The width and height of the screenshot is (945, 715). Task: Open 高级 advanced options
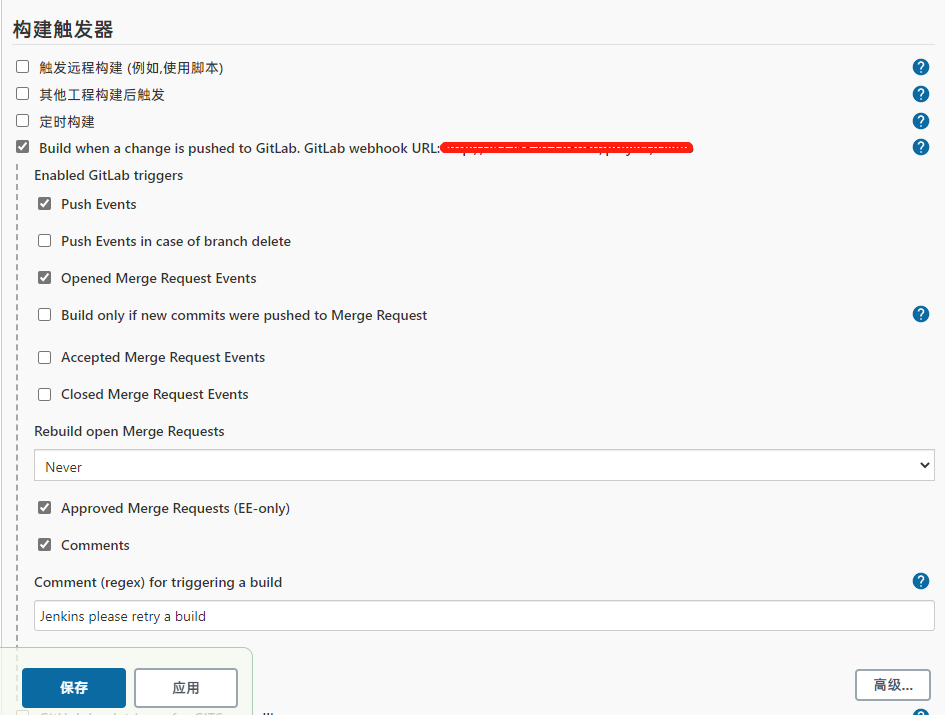tap(893, 685)
